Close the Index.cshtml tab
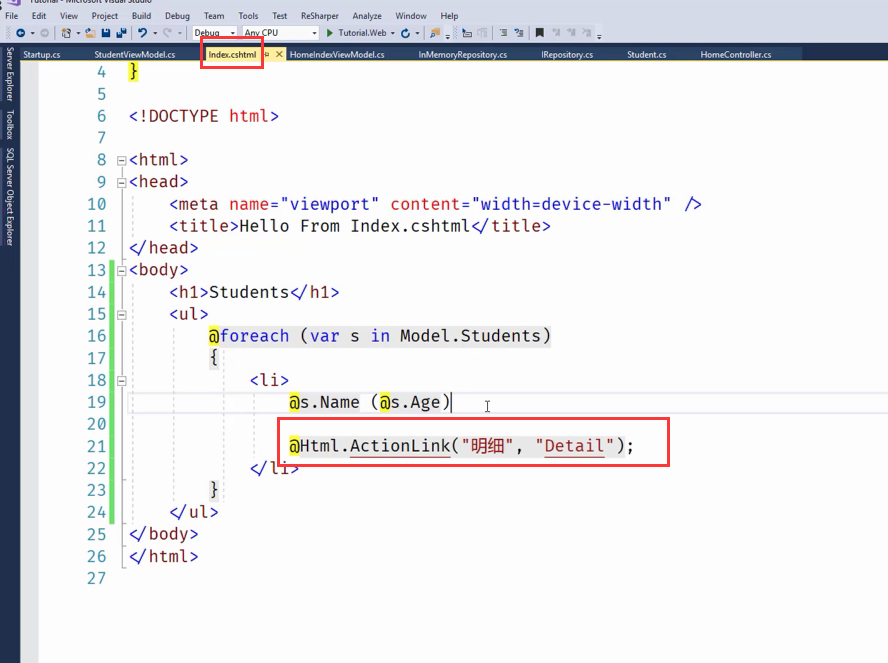 tap(279, 55)
